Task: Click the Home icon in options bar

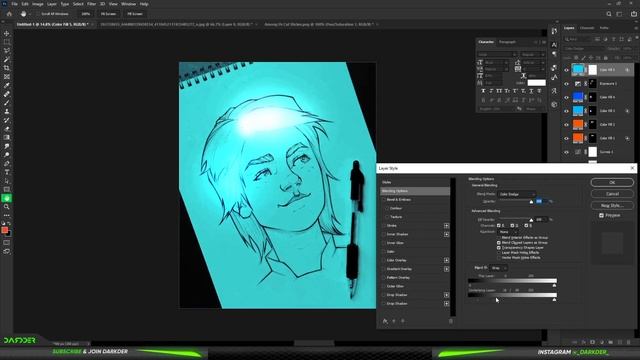Action: click(9, 14)
